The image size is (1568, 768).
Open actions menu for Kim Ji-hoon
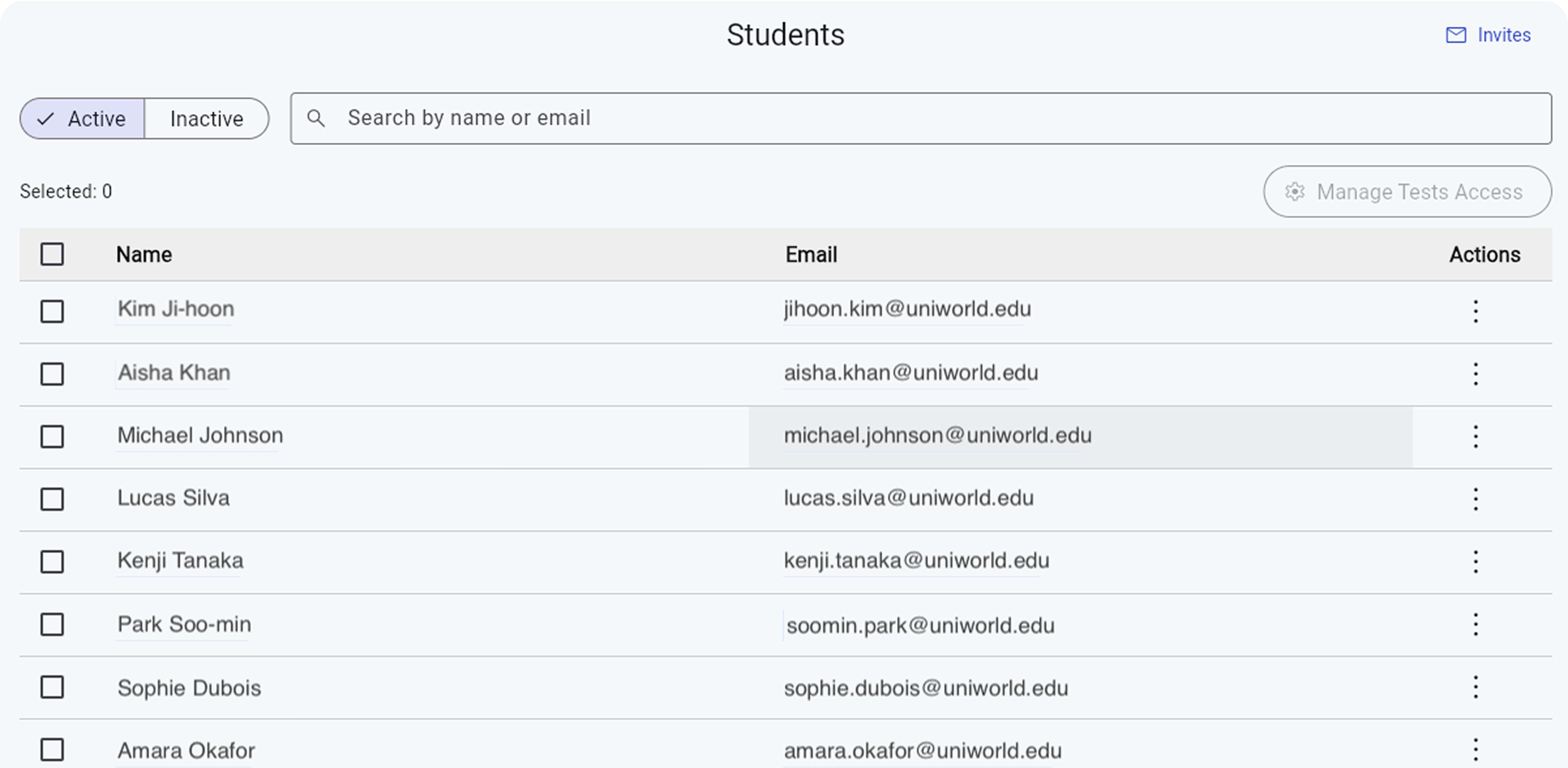(1475, 311)
